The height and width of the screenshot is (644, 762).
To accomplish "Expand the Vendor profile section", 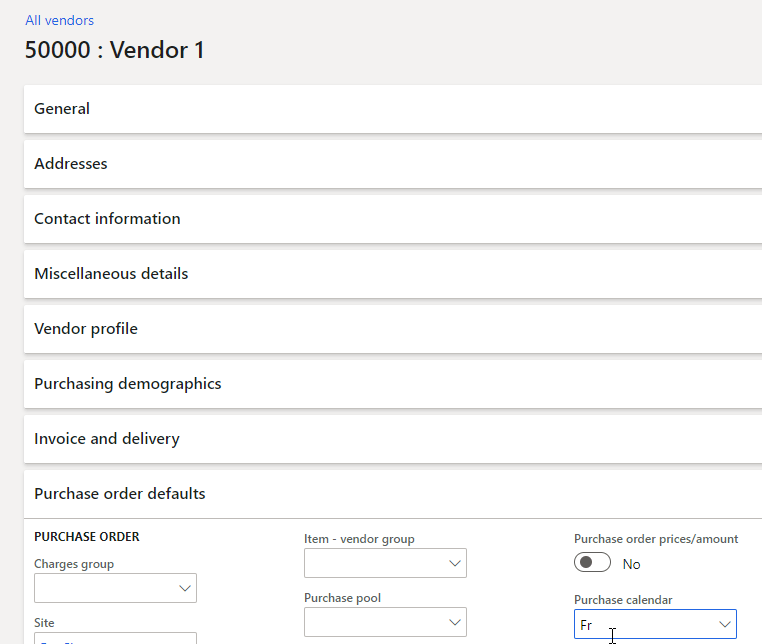I will (86, 329).
